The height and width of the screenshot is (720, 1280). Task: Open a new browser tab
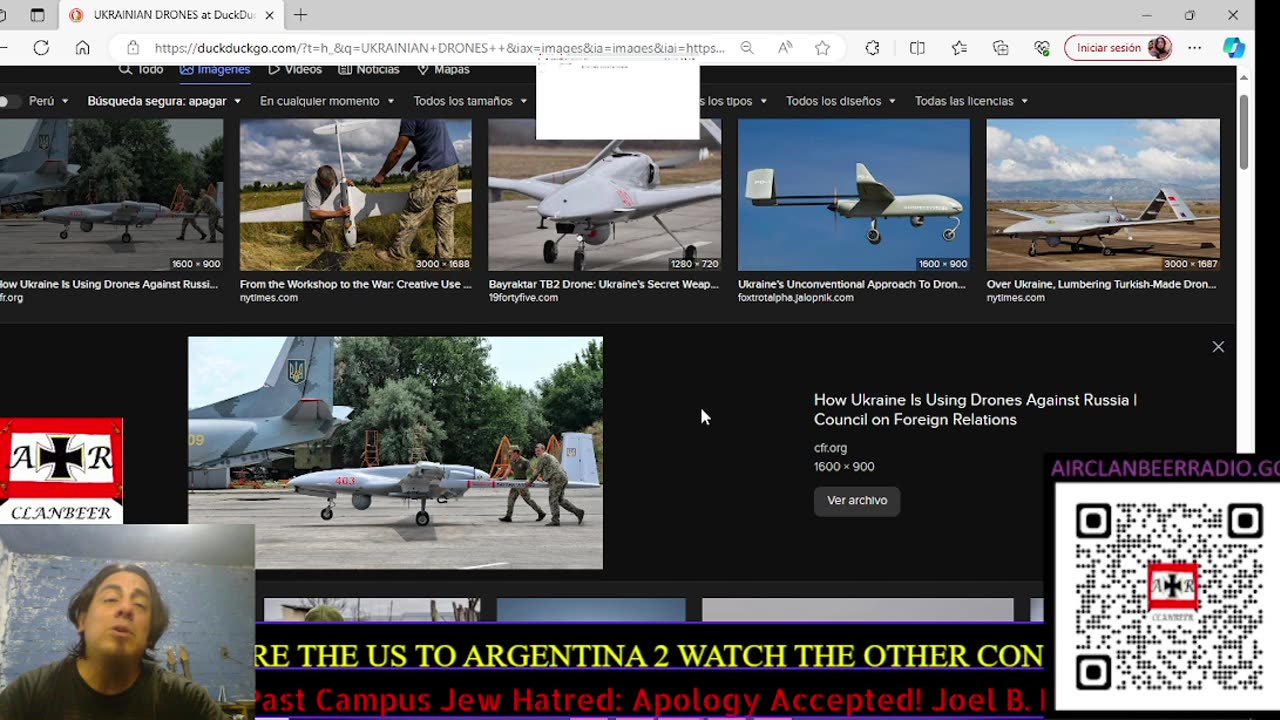(300, 15)
